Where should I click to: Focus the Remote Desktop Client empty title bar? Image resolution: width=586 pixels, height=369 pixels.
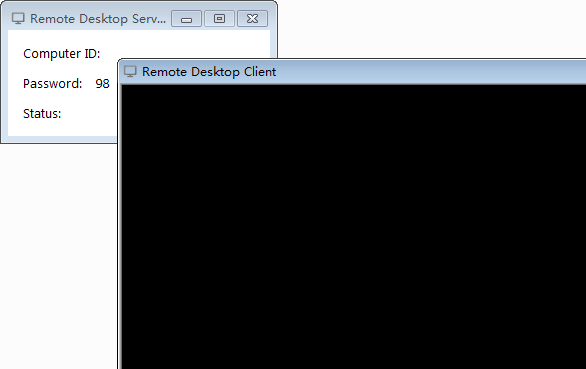430,71
